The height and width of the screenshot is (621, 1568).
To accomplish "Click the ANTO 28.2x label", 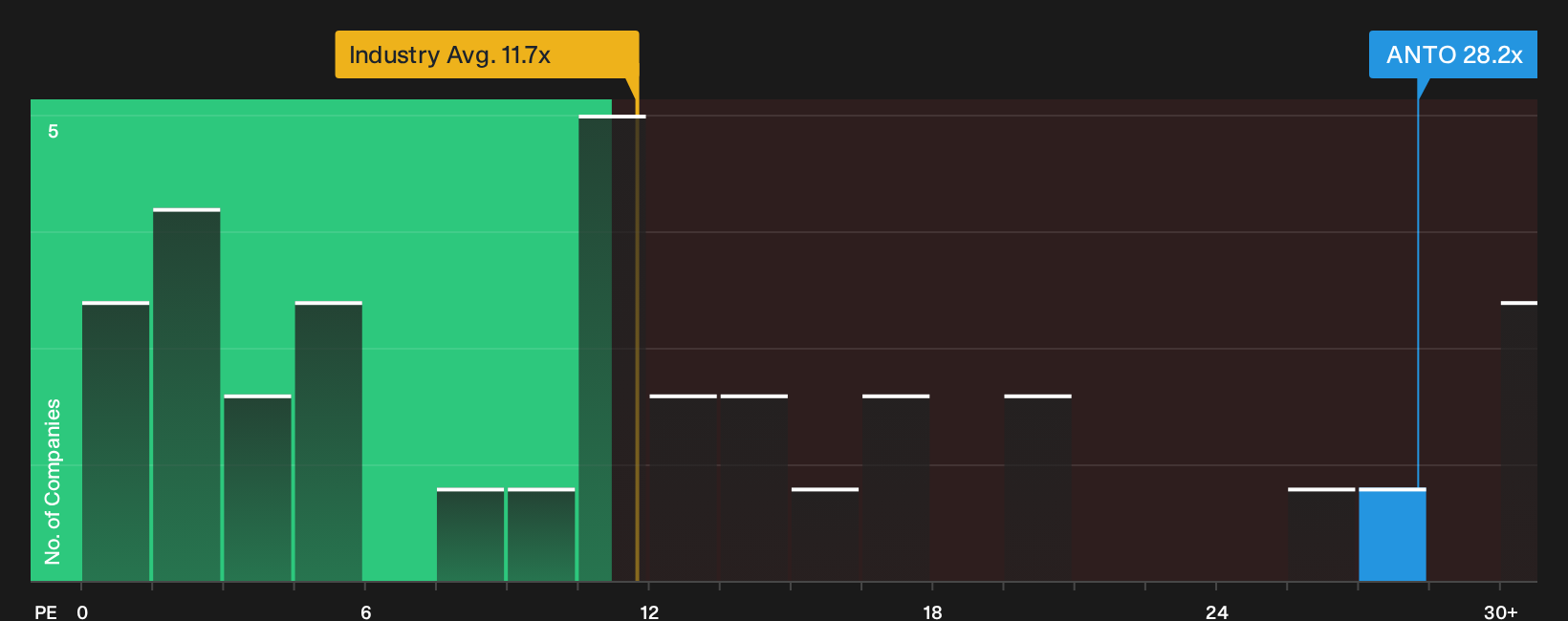I will 1453,54.
